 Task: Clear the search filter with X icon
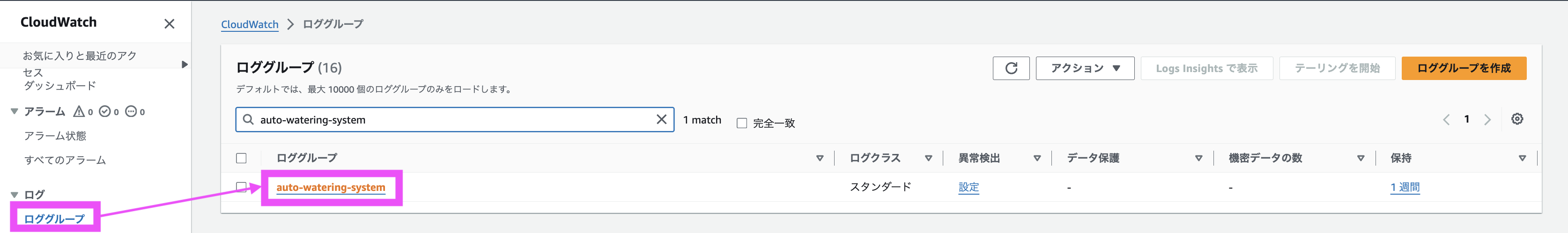click(x=662, y=119)
